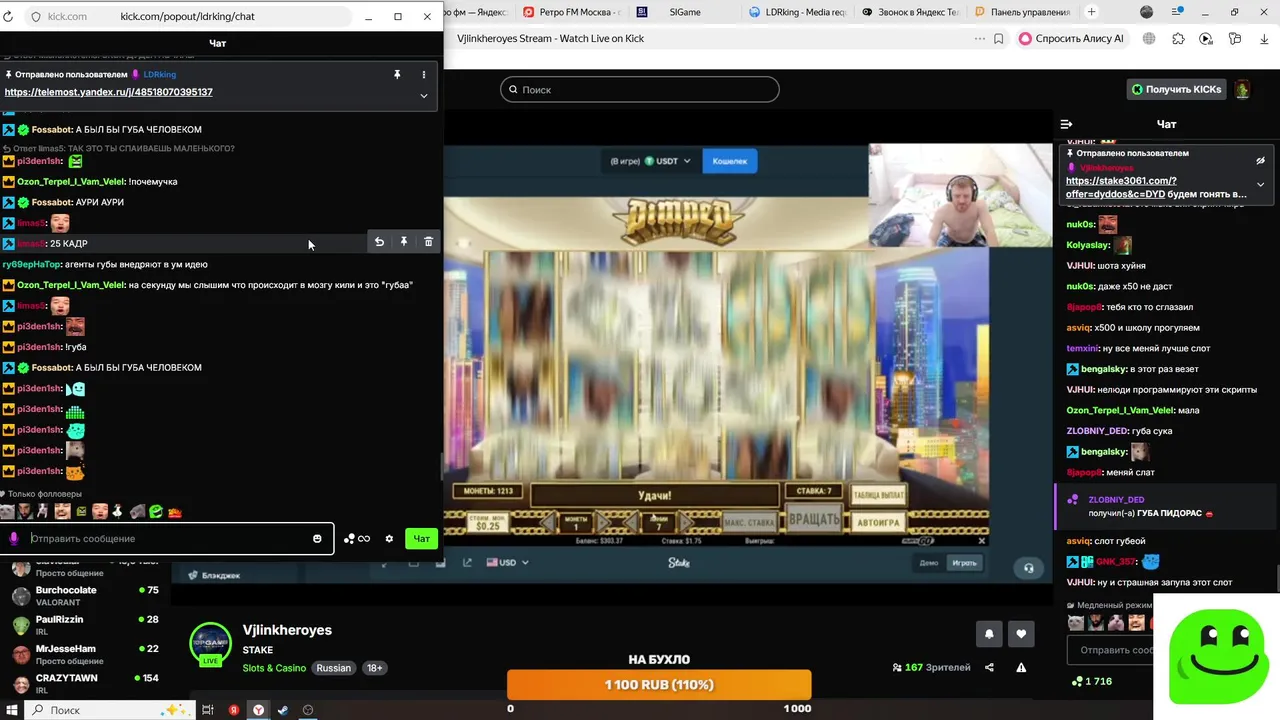The width and height of the screenshot is (1280, 720).
Task: Click the Windows taskbar Поиск search box
Action: (108, 710)
